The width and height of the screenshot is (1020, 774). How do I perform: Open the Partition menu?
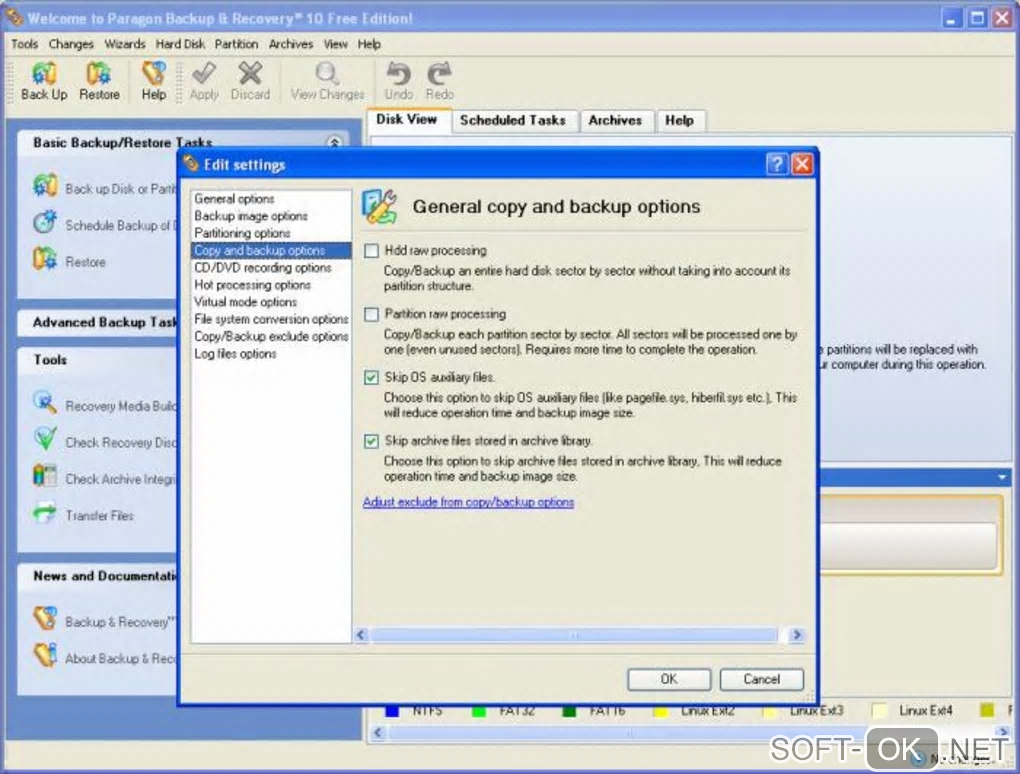[x=236, y=44]
